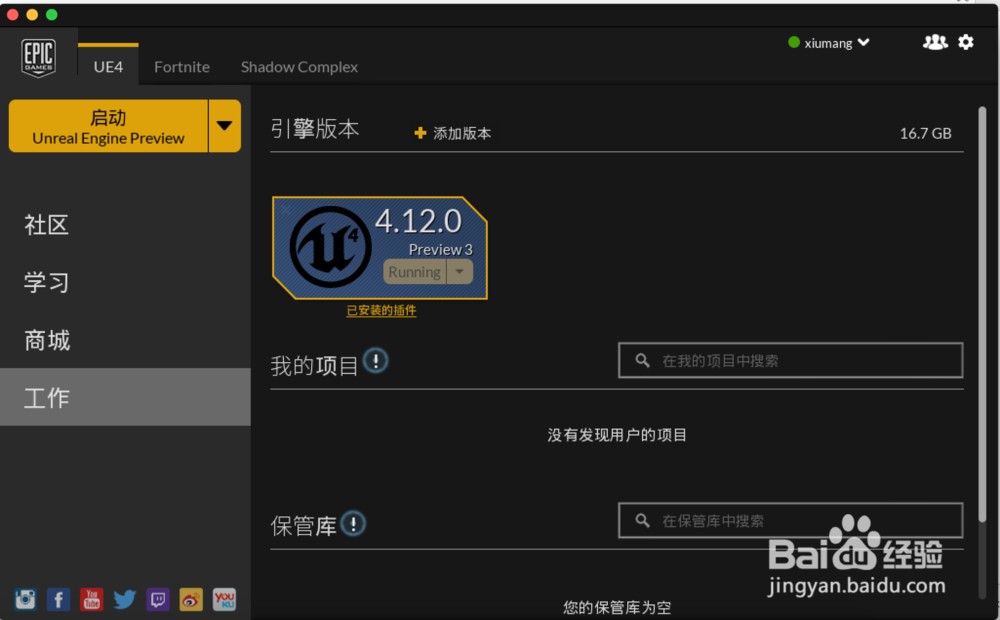Open the 商城 sidebar section
This screenshot has height=620, width=1000.
coord(125,339)
